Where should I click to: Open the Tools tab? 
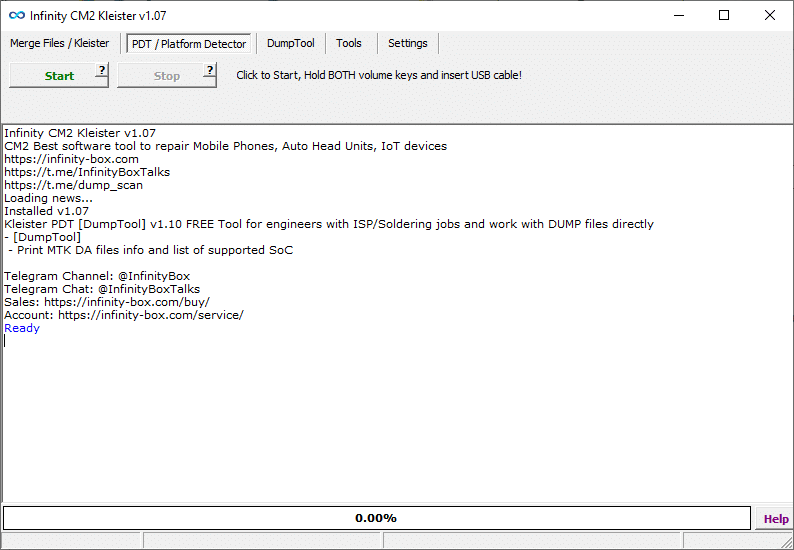349,44
